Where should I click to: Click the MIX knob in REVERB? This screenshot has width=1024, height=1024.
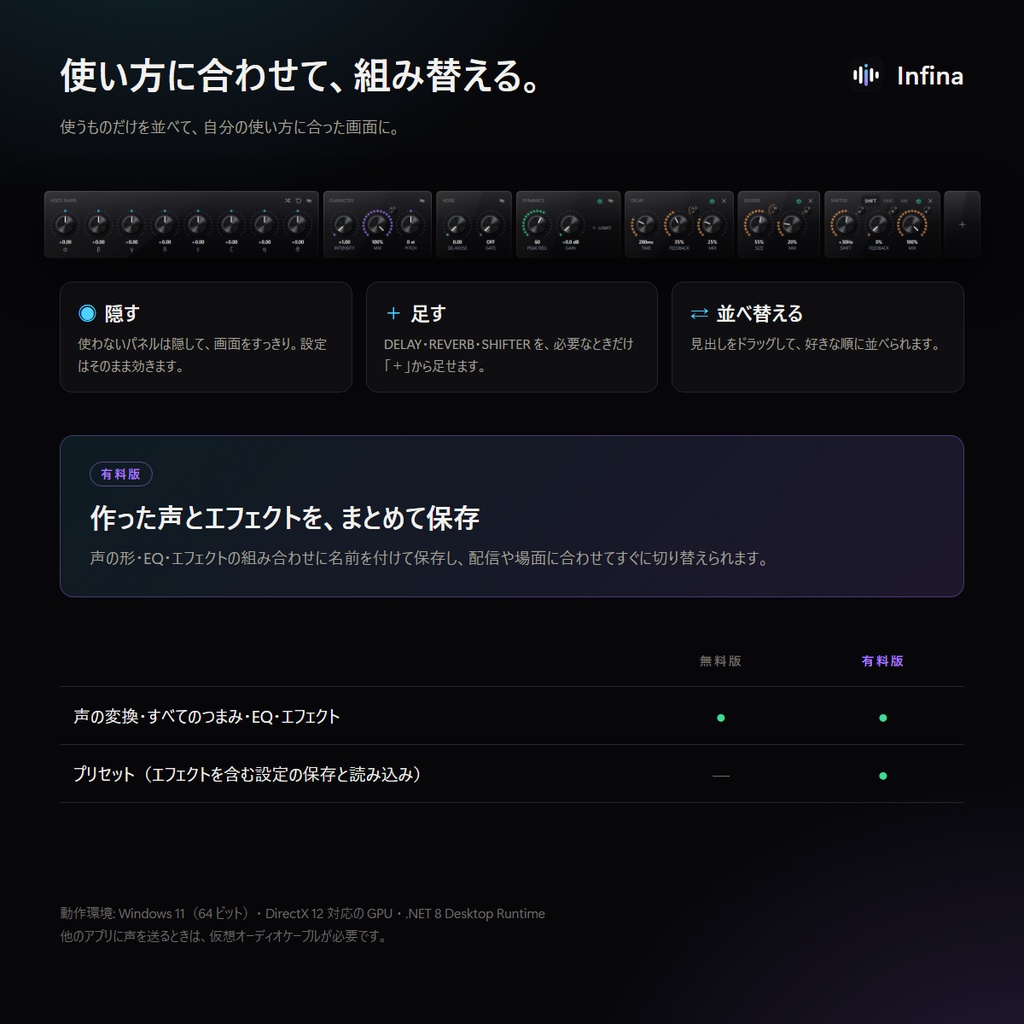pos(792,225)
